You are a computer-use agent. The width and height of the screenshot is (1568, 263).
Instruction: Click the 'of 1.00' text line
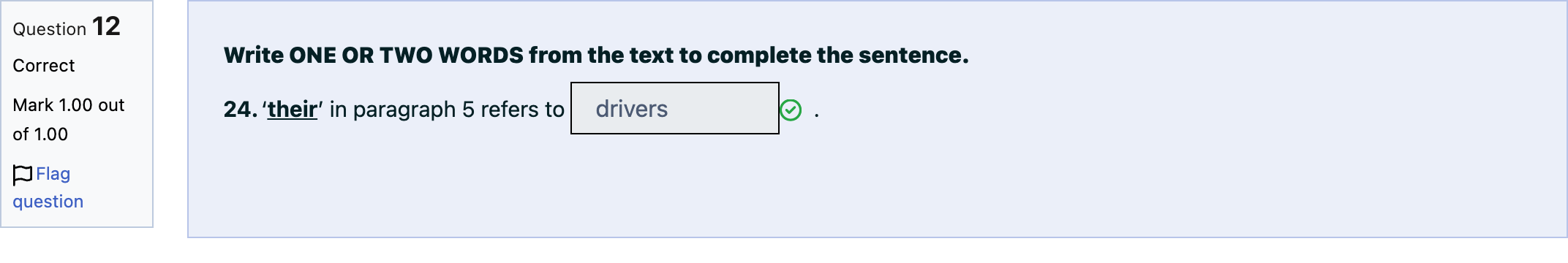[x=40, y=134]
